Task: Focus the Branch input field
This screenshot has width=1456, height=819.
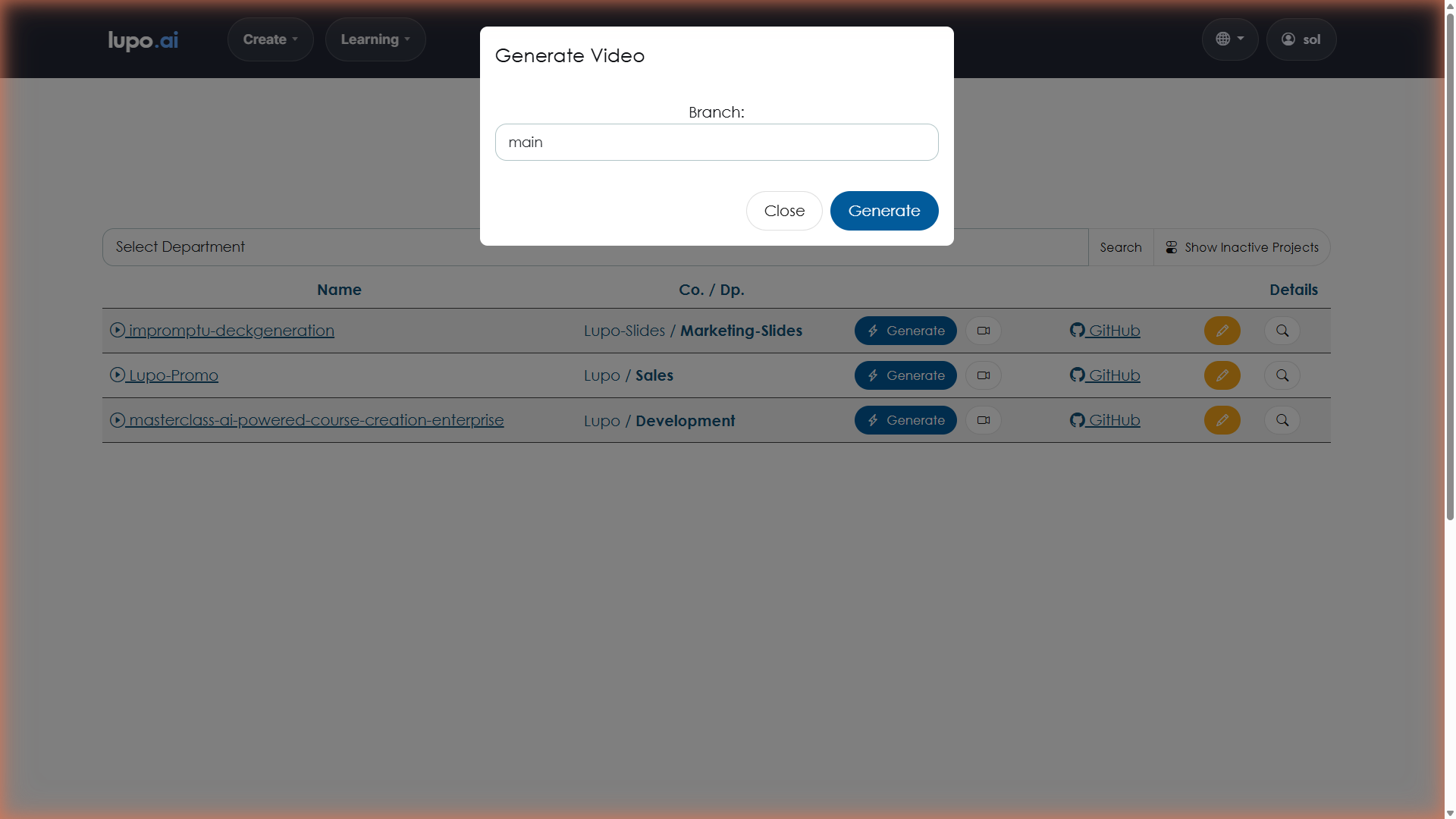Action: pyautogui.click(x=717, y=143)
